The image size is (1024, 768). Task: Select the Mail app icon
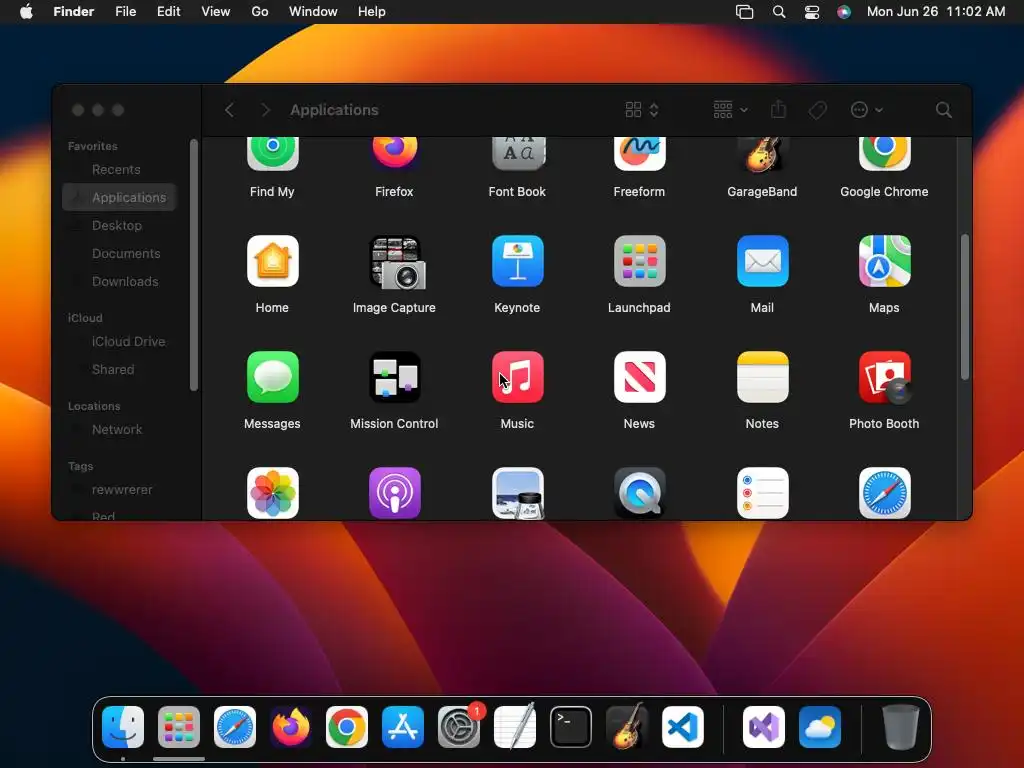coord(762,261)
